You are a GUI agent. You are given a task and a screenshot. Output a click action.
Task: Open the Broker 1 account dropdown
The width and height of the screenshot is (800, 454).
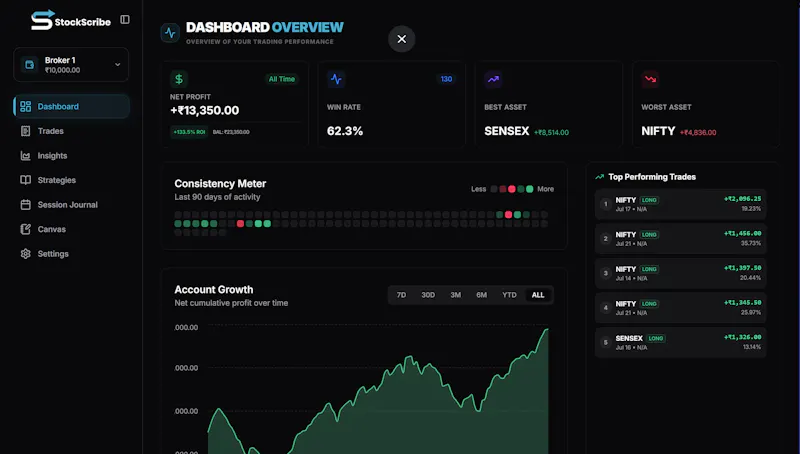point(71,65)
